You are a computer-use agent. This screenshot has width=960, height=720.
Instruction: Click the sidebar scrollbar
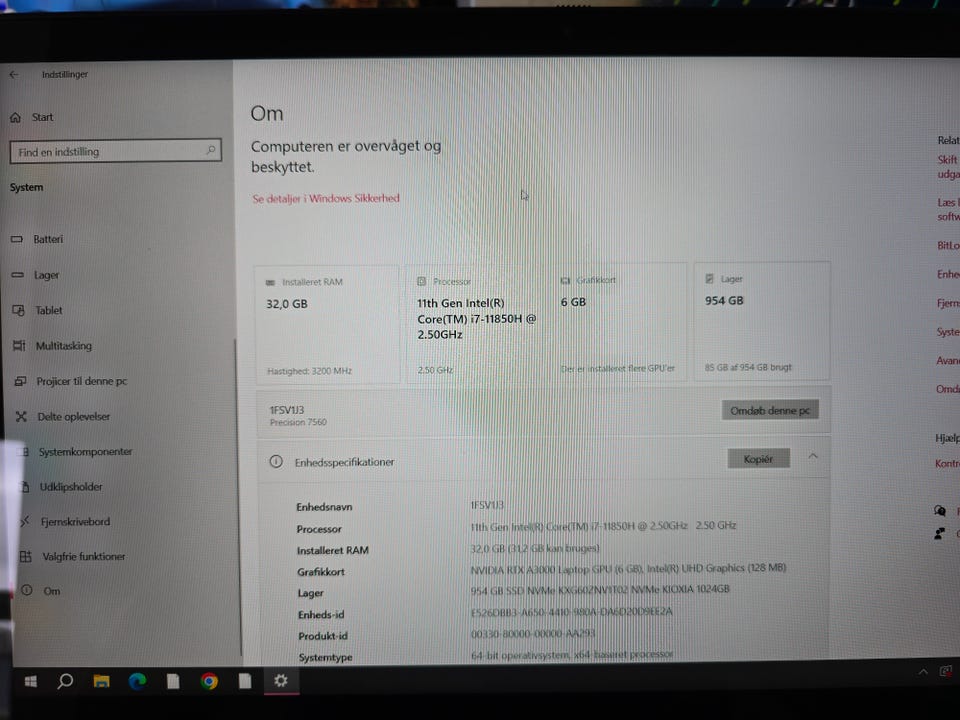point(236,496)
